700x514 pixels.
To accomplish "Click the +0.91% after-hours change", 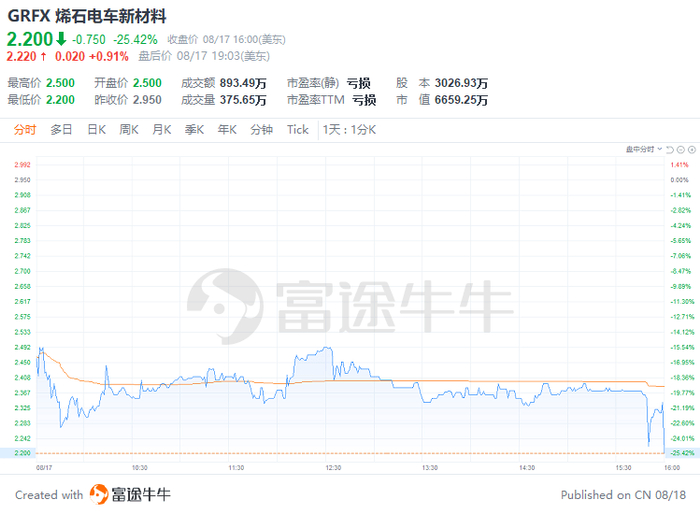I will click(x=109, y=57).
